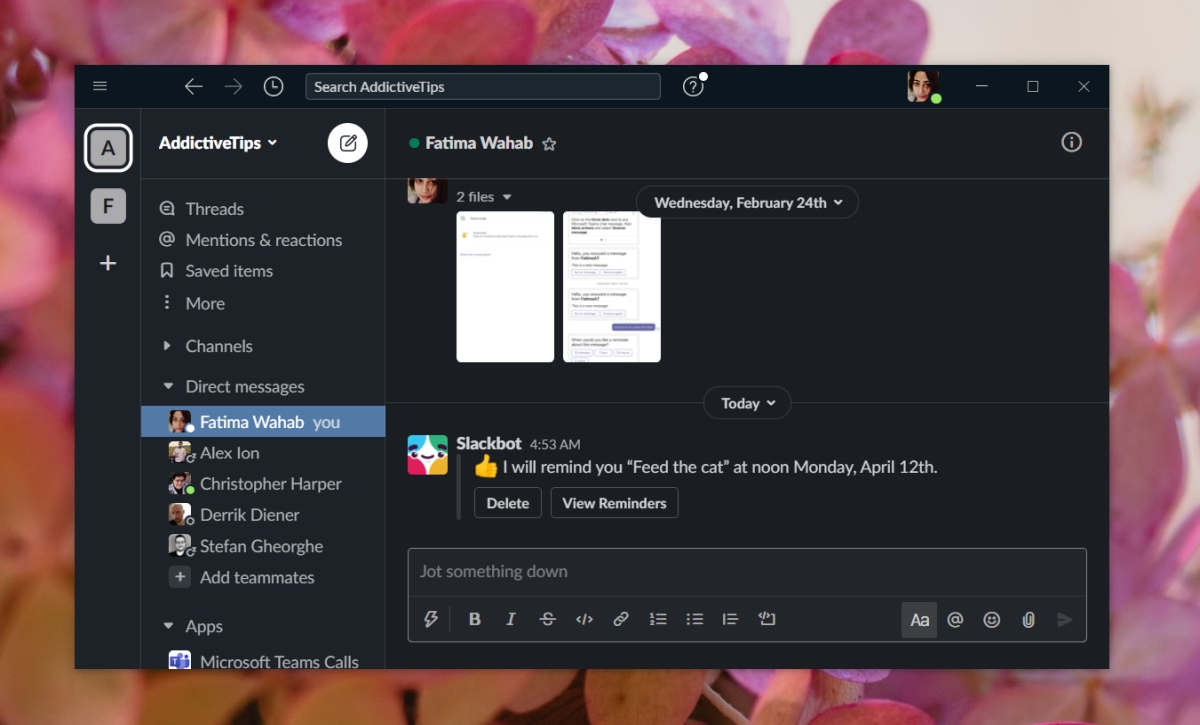The width and height of the screenshot is (1200, 725).
Task: Click Fatima Wahab conversation title
Action: coord(479,143)
